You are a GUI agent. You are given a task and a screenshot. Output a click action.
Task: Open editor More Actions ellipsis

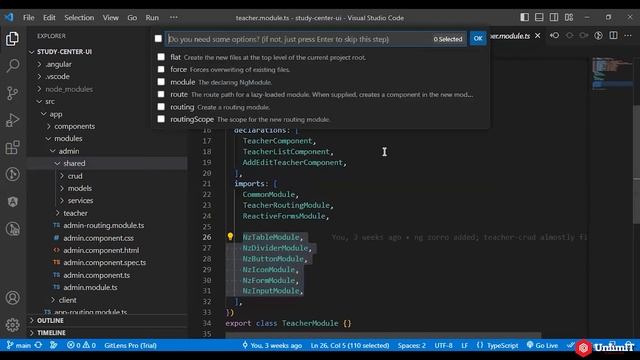[628, 36]
